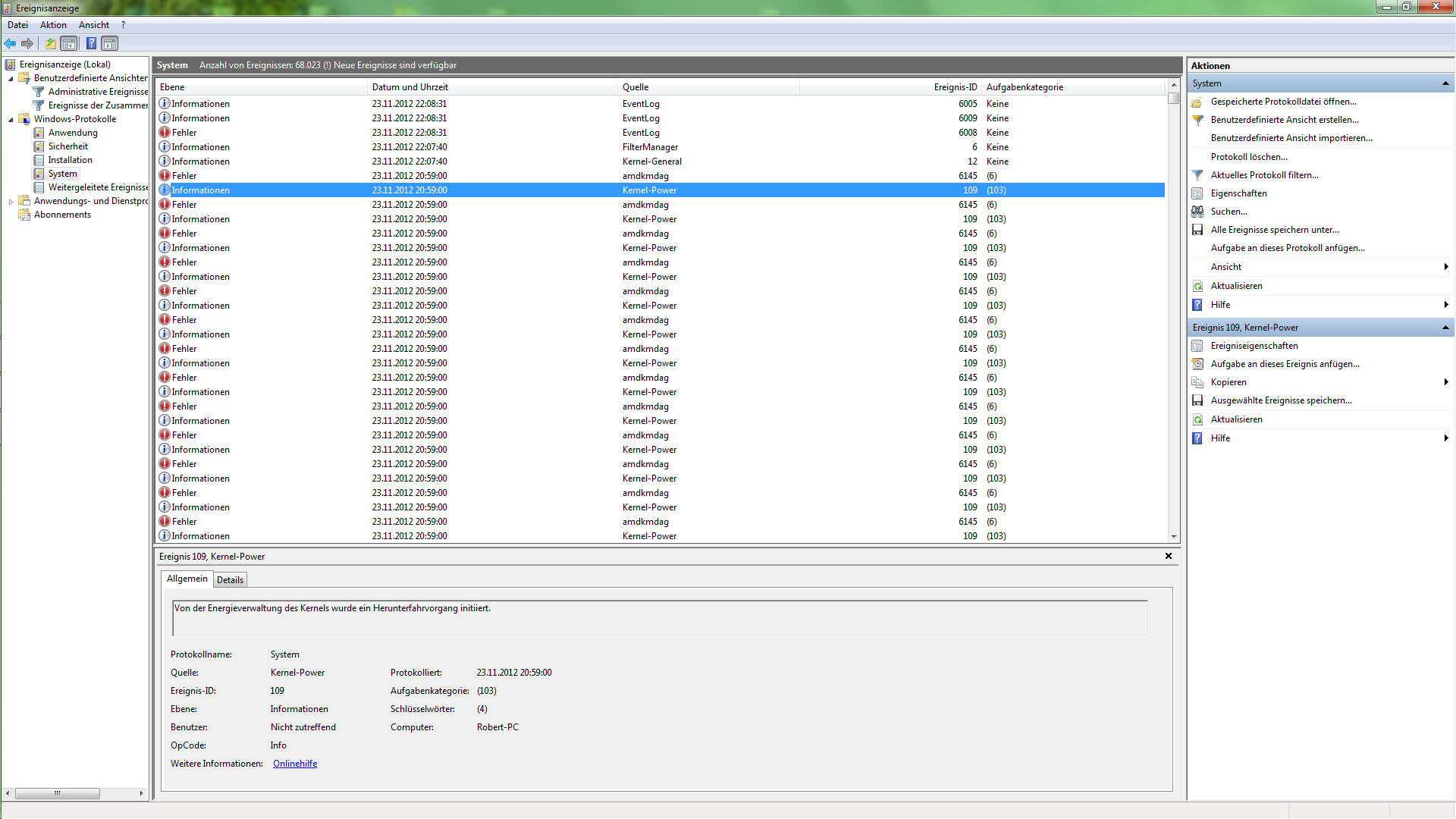Viewport: 1456px width, 819px height.
Task: Click the blue Back arrow toolbar icon
Action: [x=10, y=43]
